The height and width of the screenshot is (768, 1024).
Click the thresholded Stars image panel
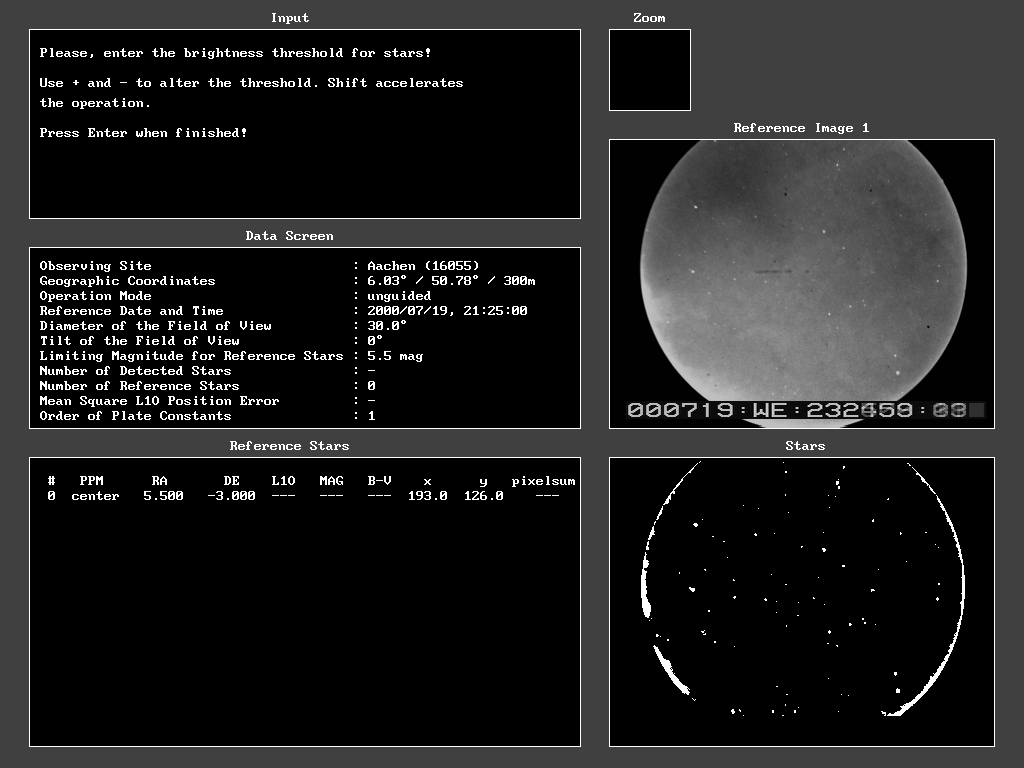(802, 601)
